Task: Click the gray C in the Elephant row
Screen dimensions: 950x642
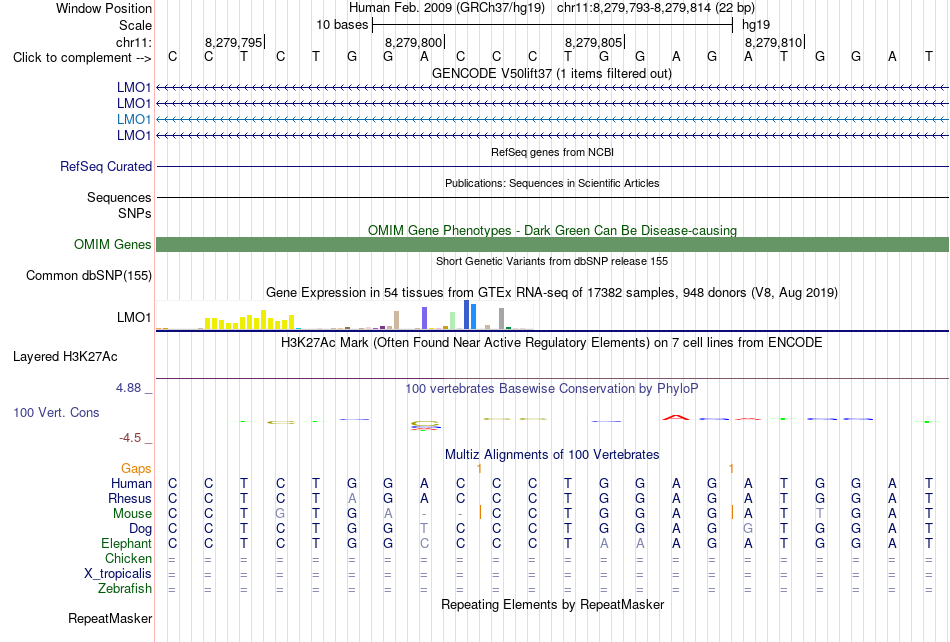Action: click(424, 543)
